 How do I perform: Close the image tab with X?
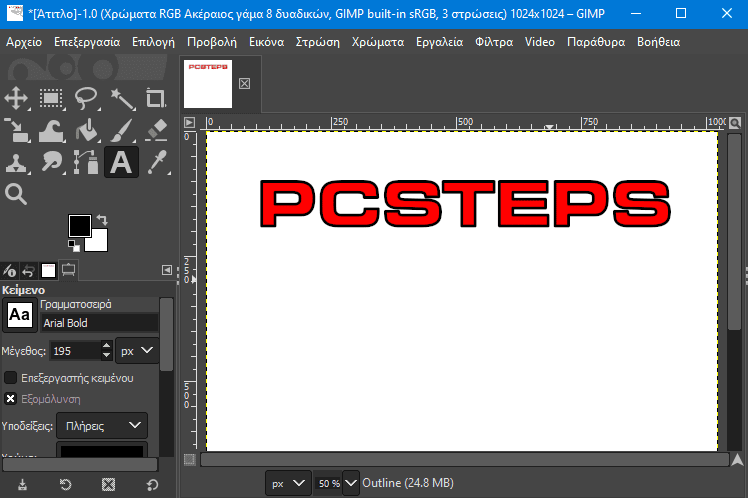244,83
